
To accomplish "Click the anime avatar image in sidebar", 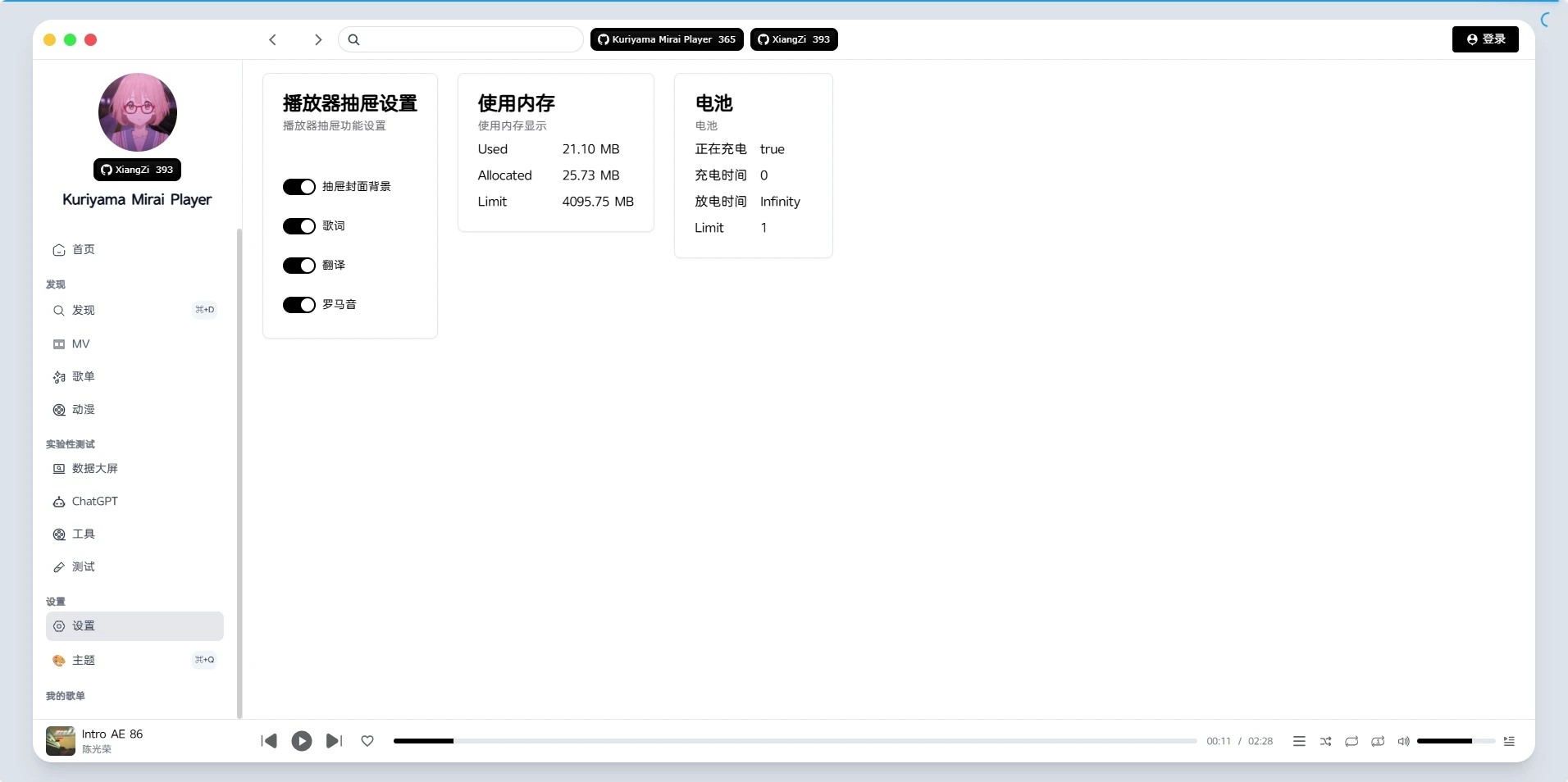I will click(138, 112).
